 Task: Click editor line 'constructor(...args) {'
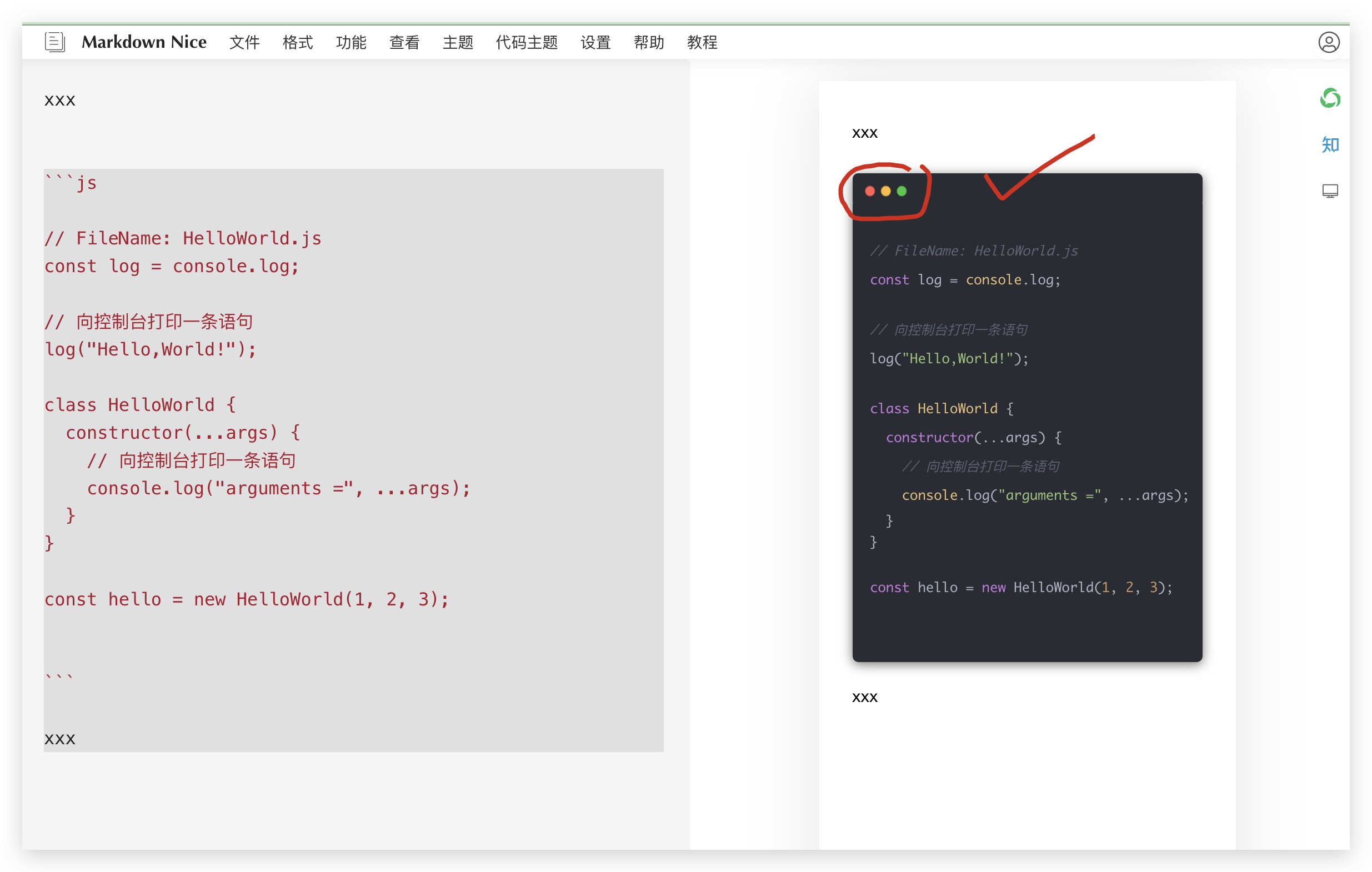183,432
